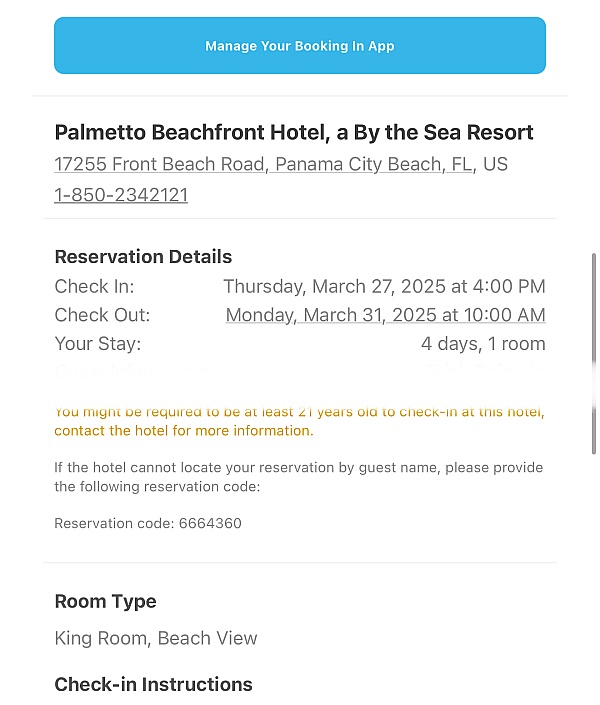This screenshot has height=705, width=600.
Task: Click the faded Guest Information row
Action: pos(300,371)
